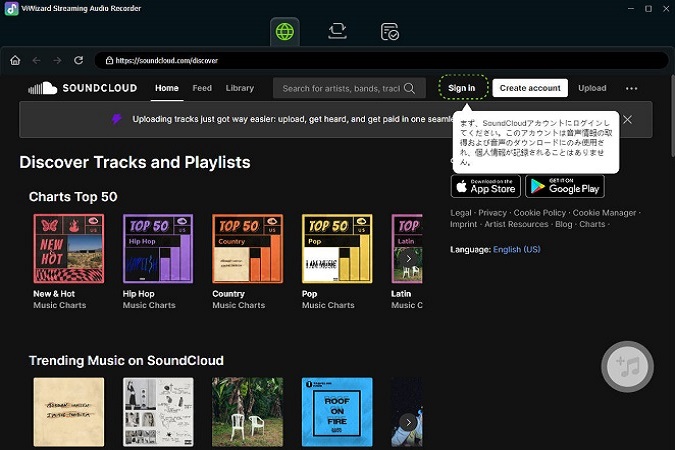
Task: Click the New & Hot title
Action: (54, 294)
